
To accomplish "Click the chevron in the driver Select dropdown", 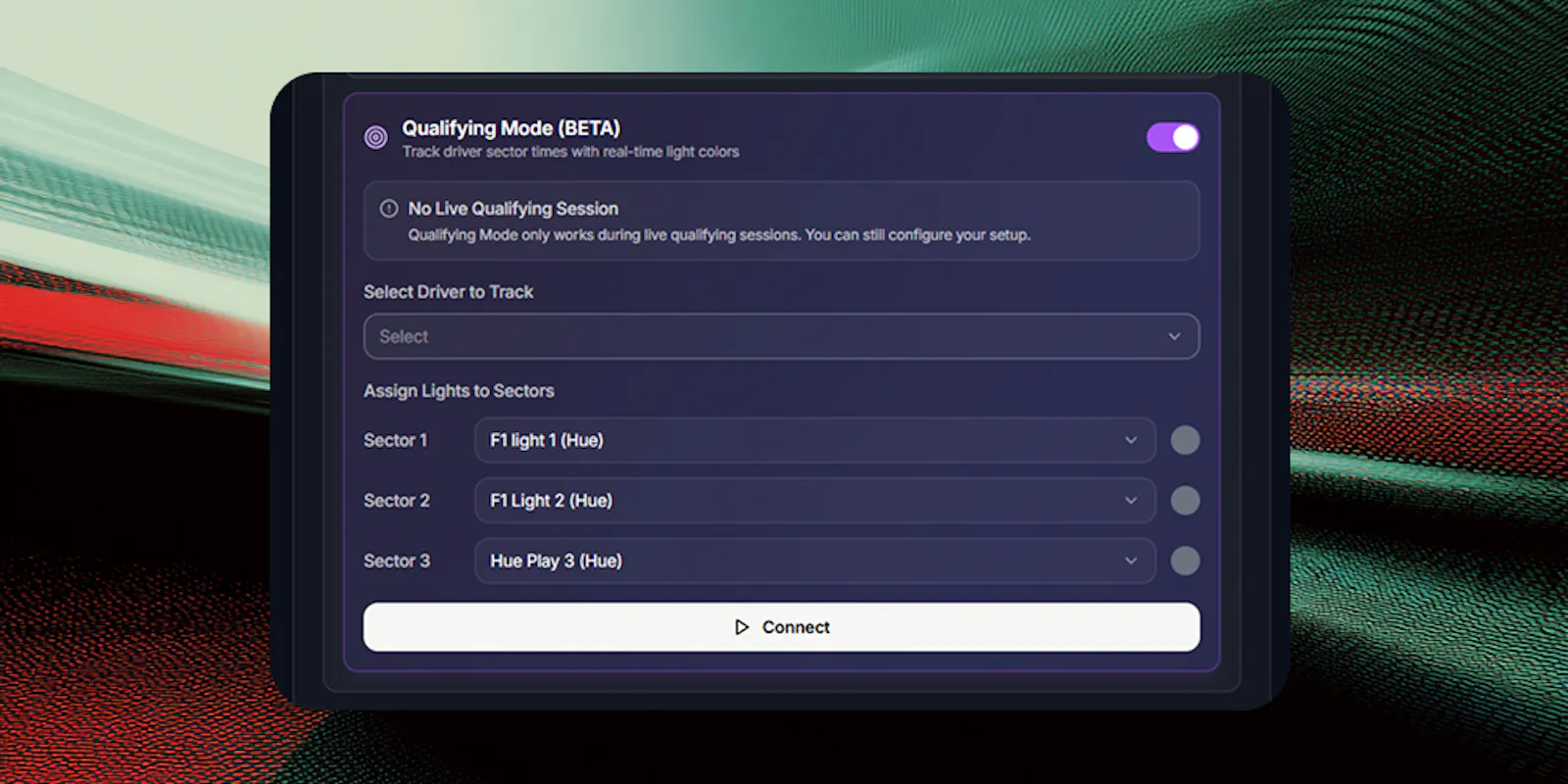I will [1174, 336].
